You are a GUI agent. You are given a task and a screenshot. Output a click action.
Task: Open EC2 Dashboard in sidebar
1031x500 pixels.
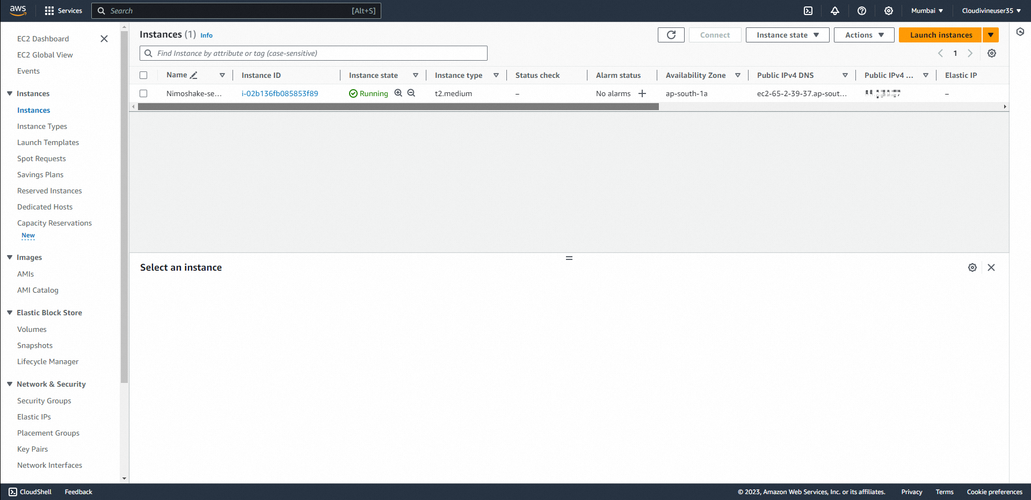coord(43,39)
